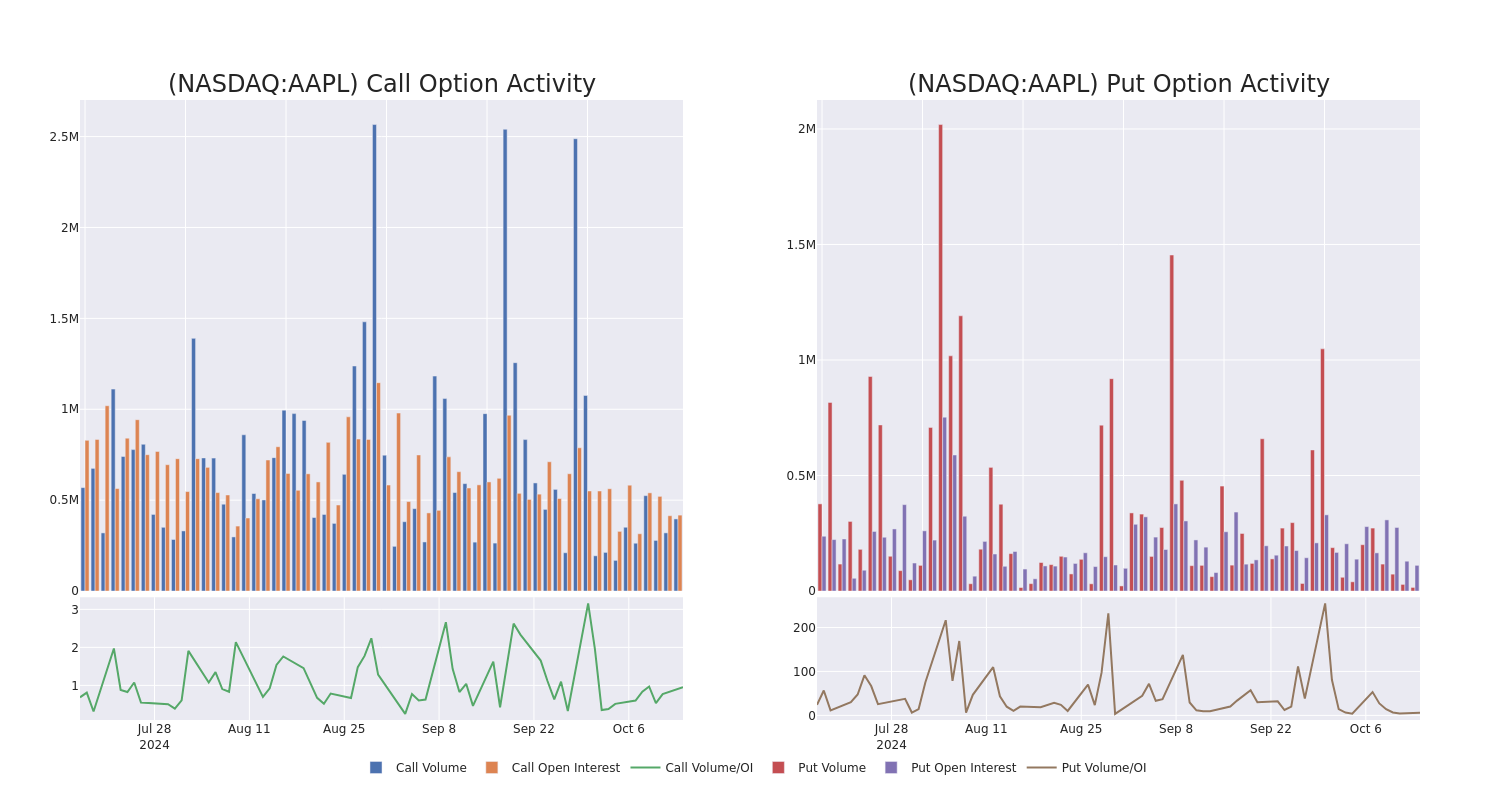Click Sep 22 label under put chart

coord(1271,729)
